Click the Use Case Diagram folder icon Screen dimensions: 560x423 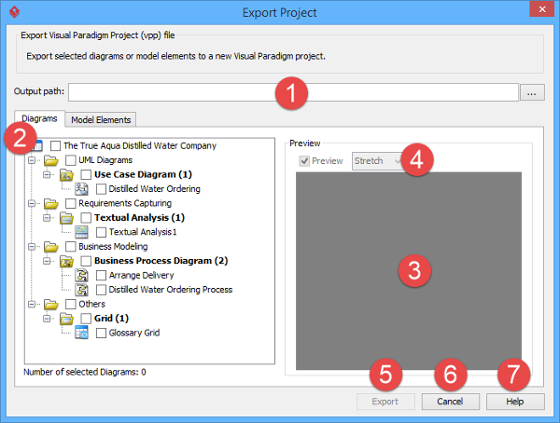coord(67,175)
